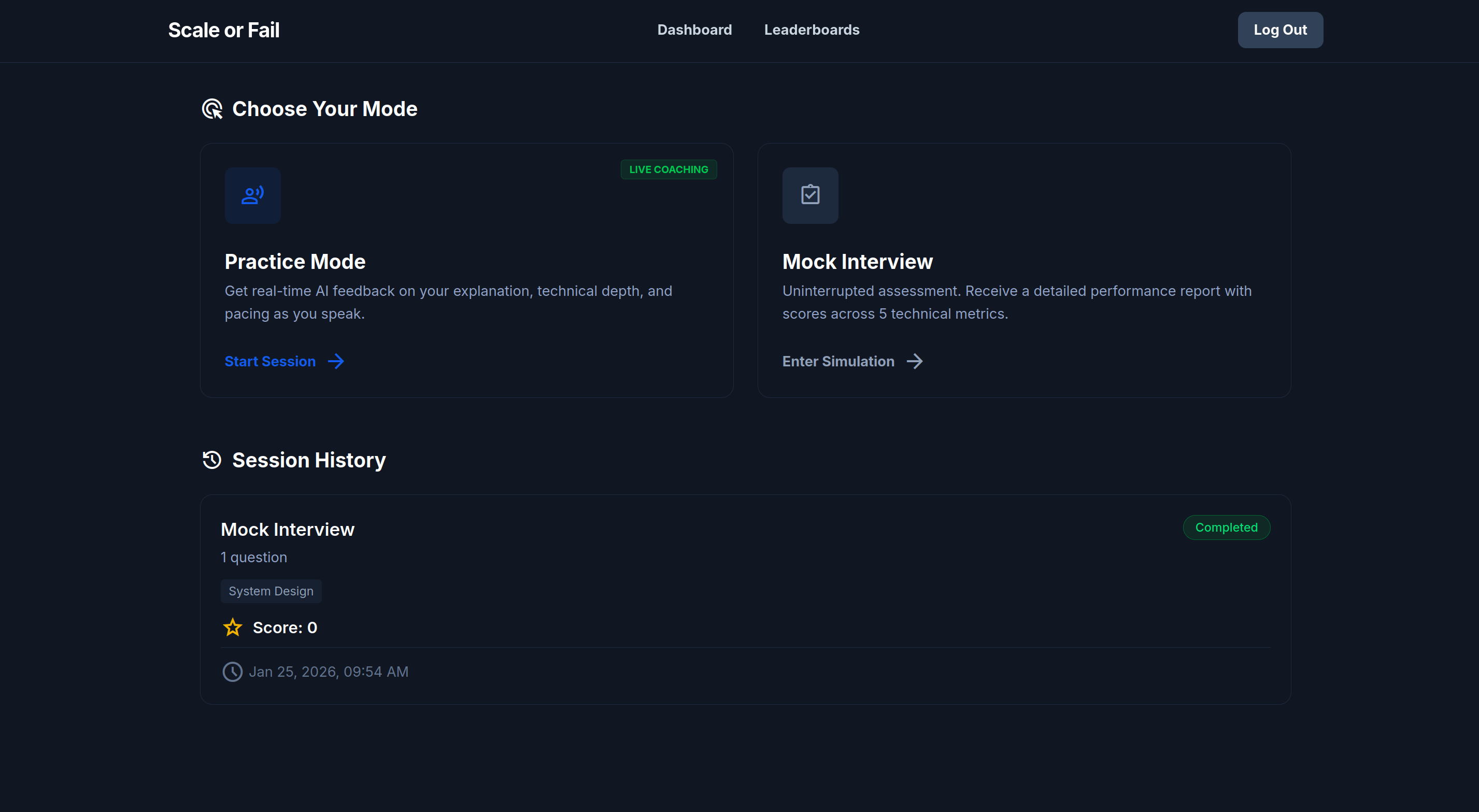This screenshot has width=1479, height=812.
Task: Click the Scale or Fail logo
Action: point(223,30)
